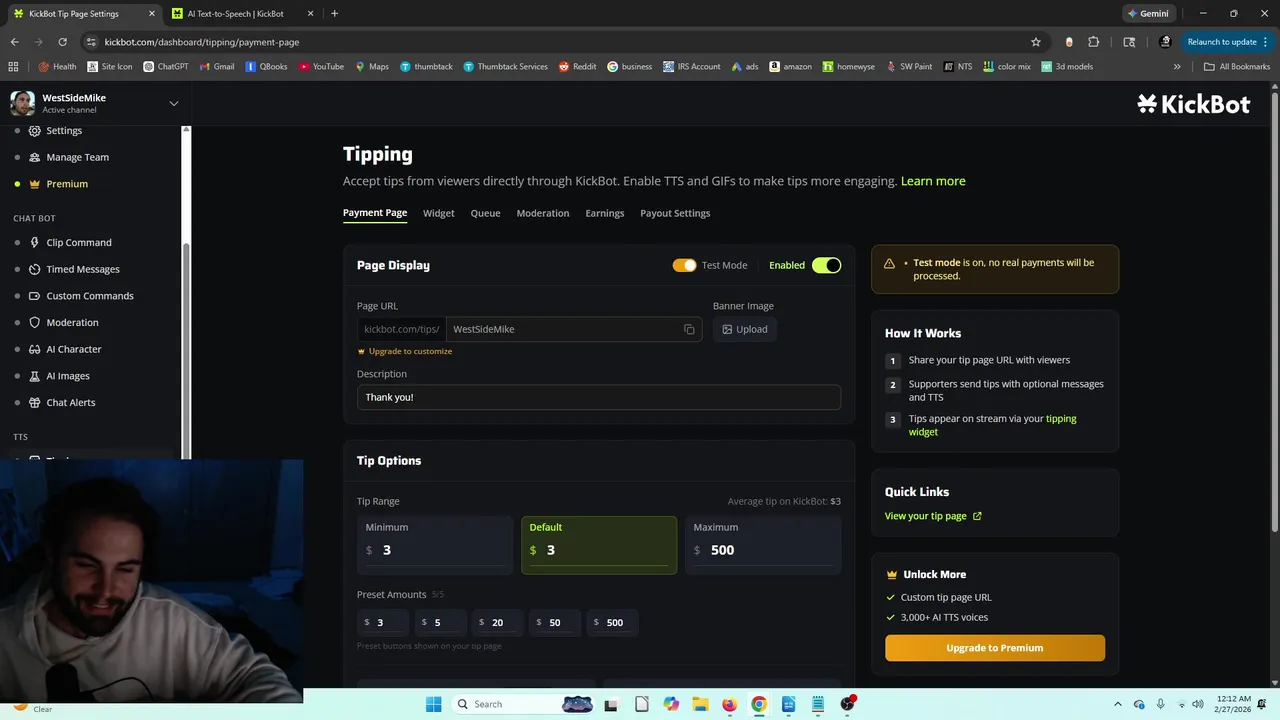Open Gemini in Chrome title bar

coord(1148,14)
